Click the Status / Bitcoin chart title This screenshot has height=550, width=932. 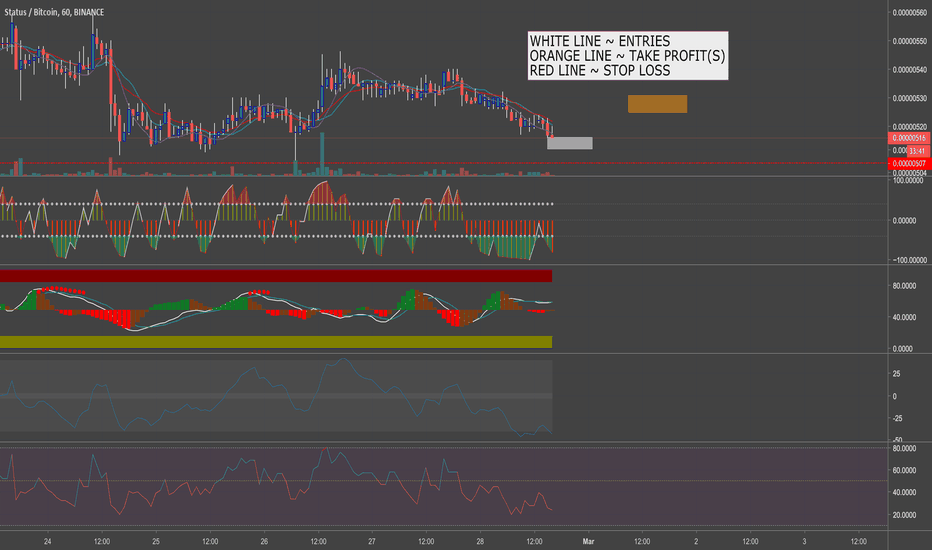(54, 12)
